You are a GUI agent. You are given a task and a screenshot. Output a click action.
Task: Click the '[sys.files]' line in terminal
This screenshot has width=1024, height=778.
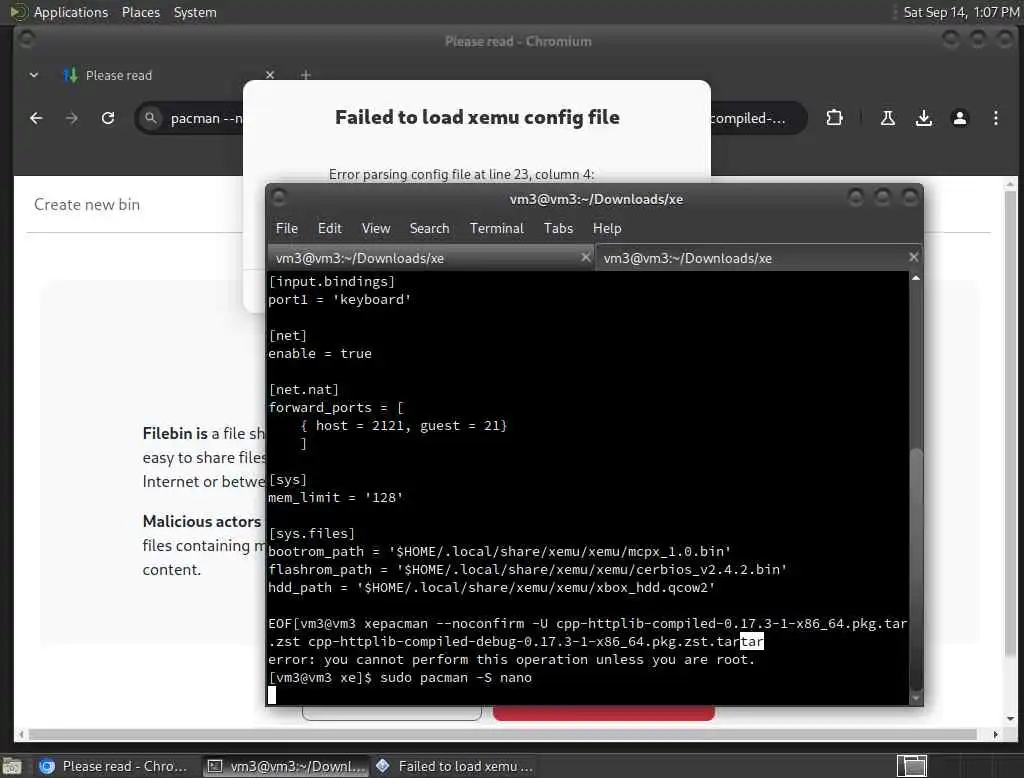tap(312, 534)
